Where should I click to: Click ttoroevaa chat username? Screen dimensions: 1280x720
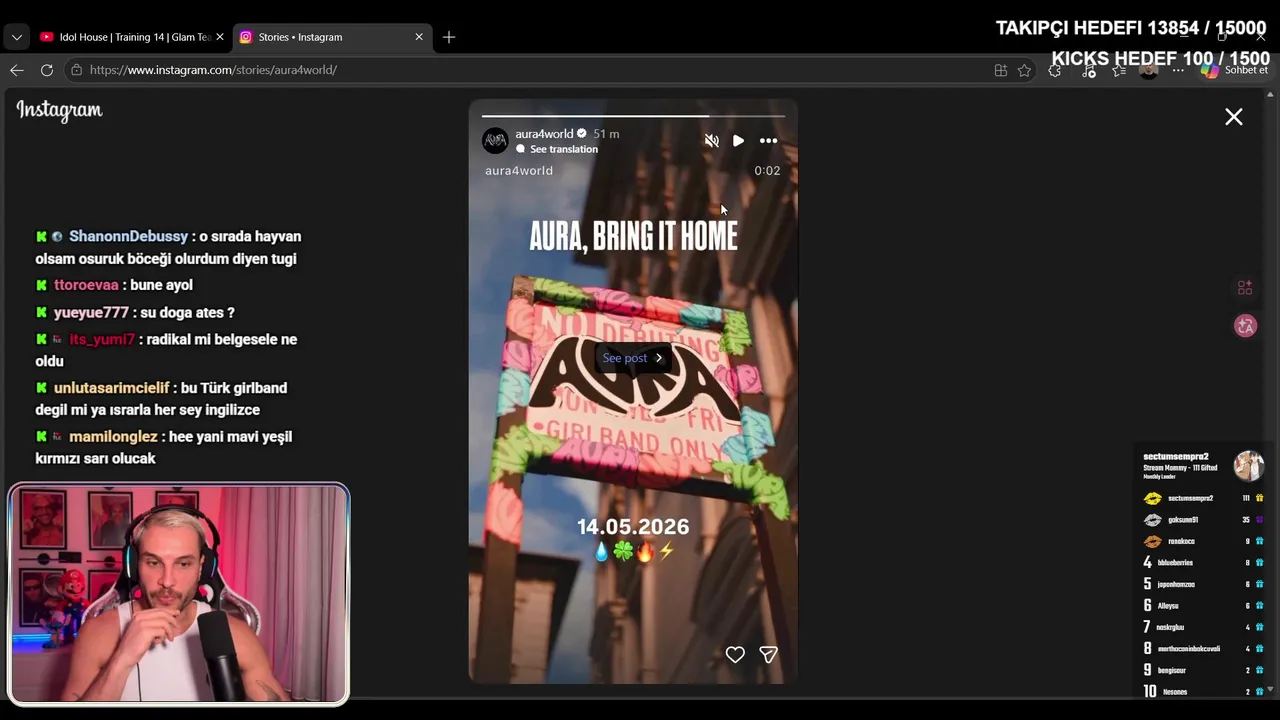coord(86,285)
